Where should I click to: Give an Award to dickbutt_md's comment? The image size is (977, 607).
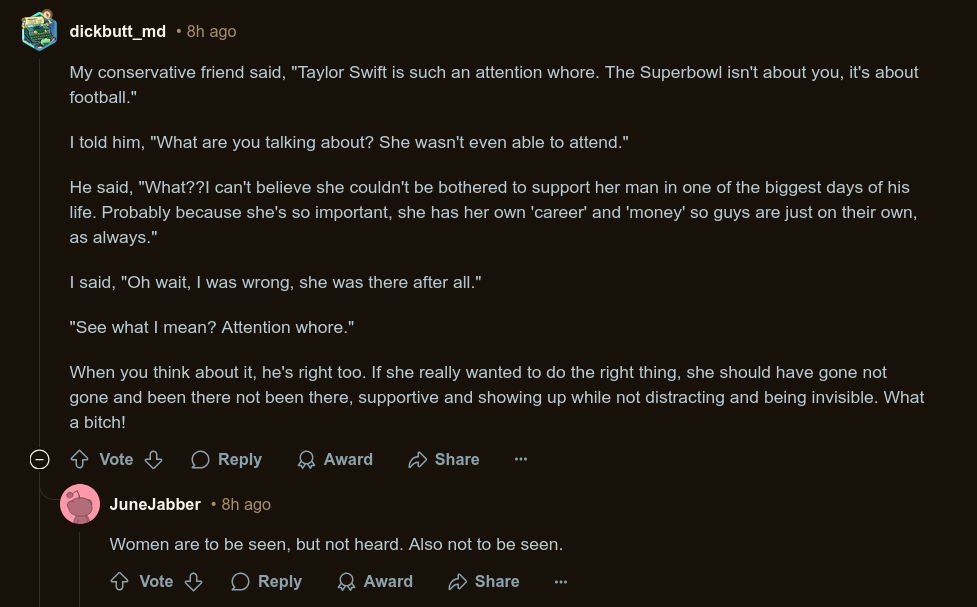[335, 460]
